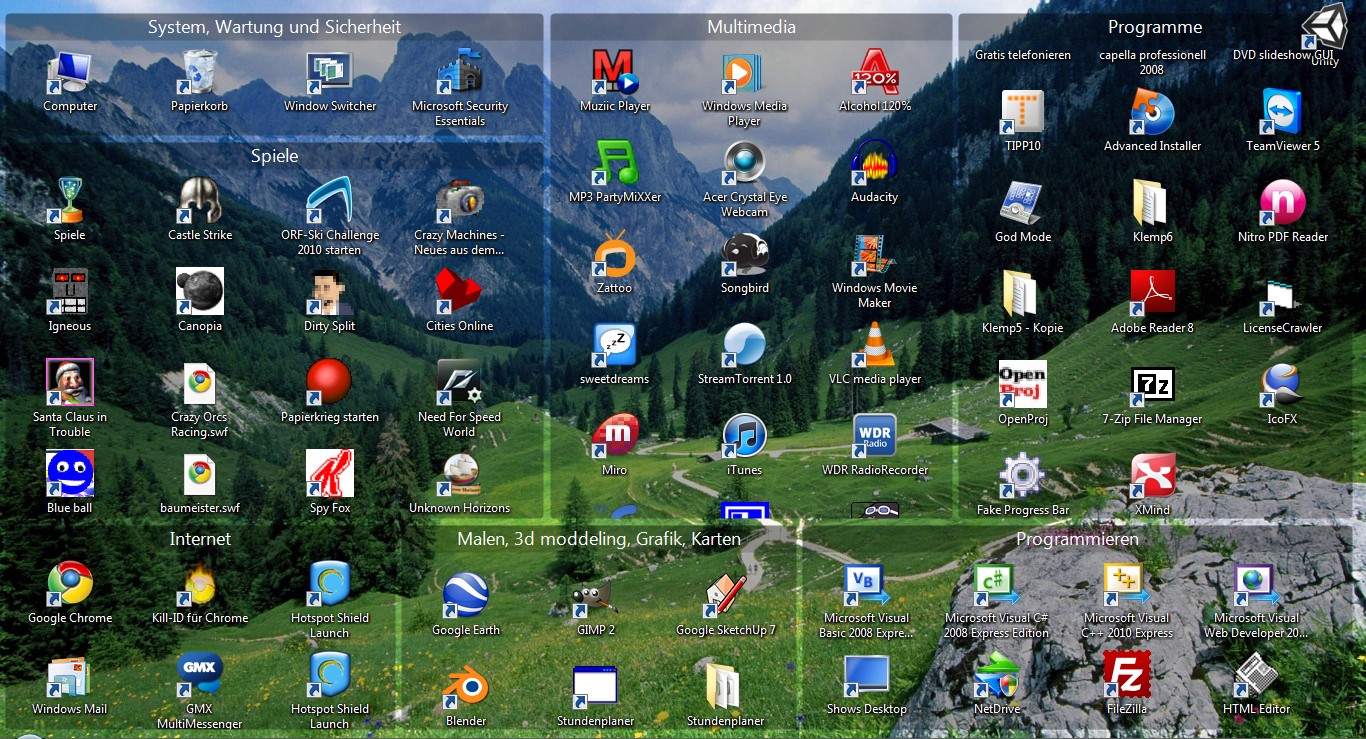Open GIMP 2 image editor
This screenshot has height=739, width=1366.
pos(594,595)
